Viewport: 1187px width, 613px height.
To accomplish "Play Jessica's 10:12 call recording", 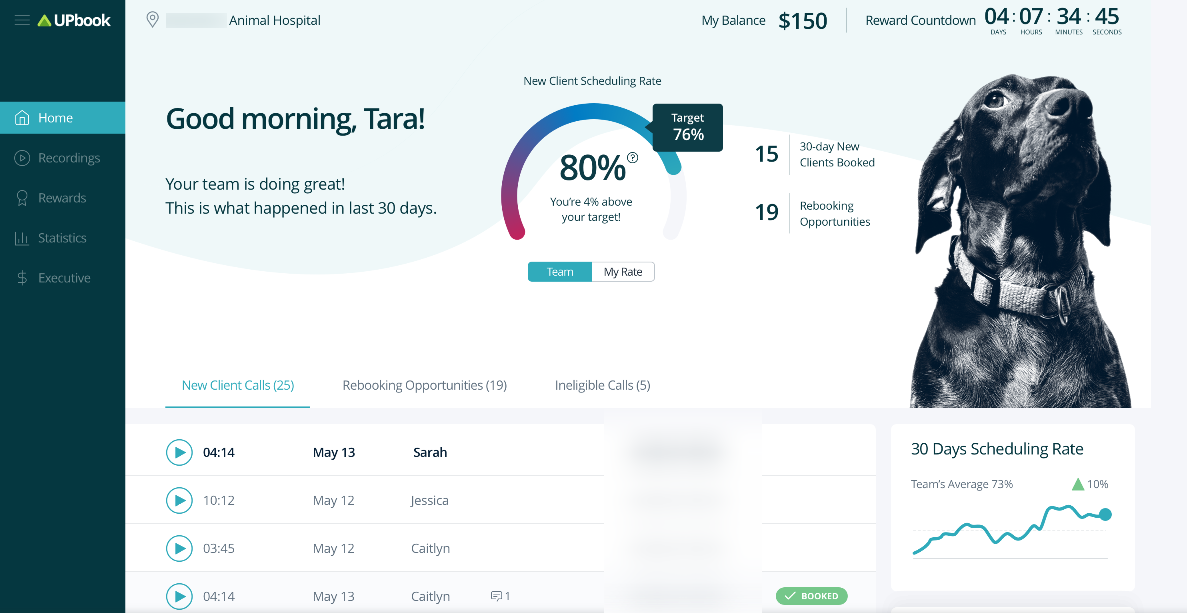I will [x=179, y=500].
